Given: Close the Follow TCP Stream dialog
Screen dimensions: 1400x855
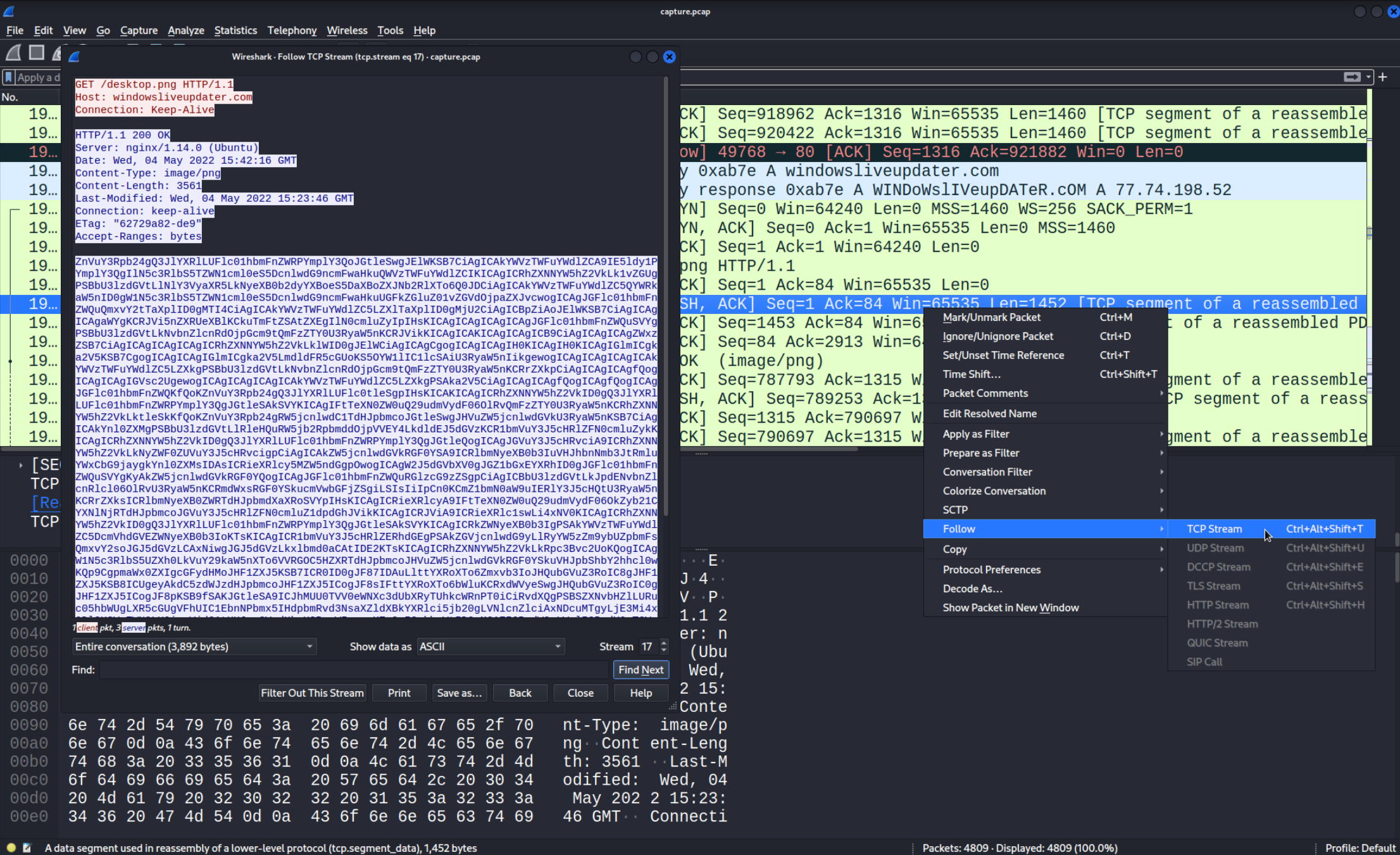Looking at the screenshot, I should [669, 57].
